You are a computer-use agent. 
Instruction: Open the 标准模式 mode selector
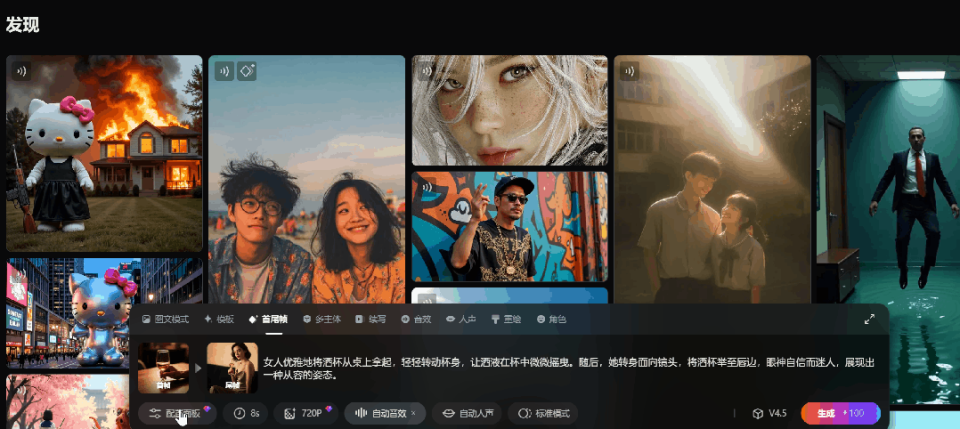click(543, 414)
